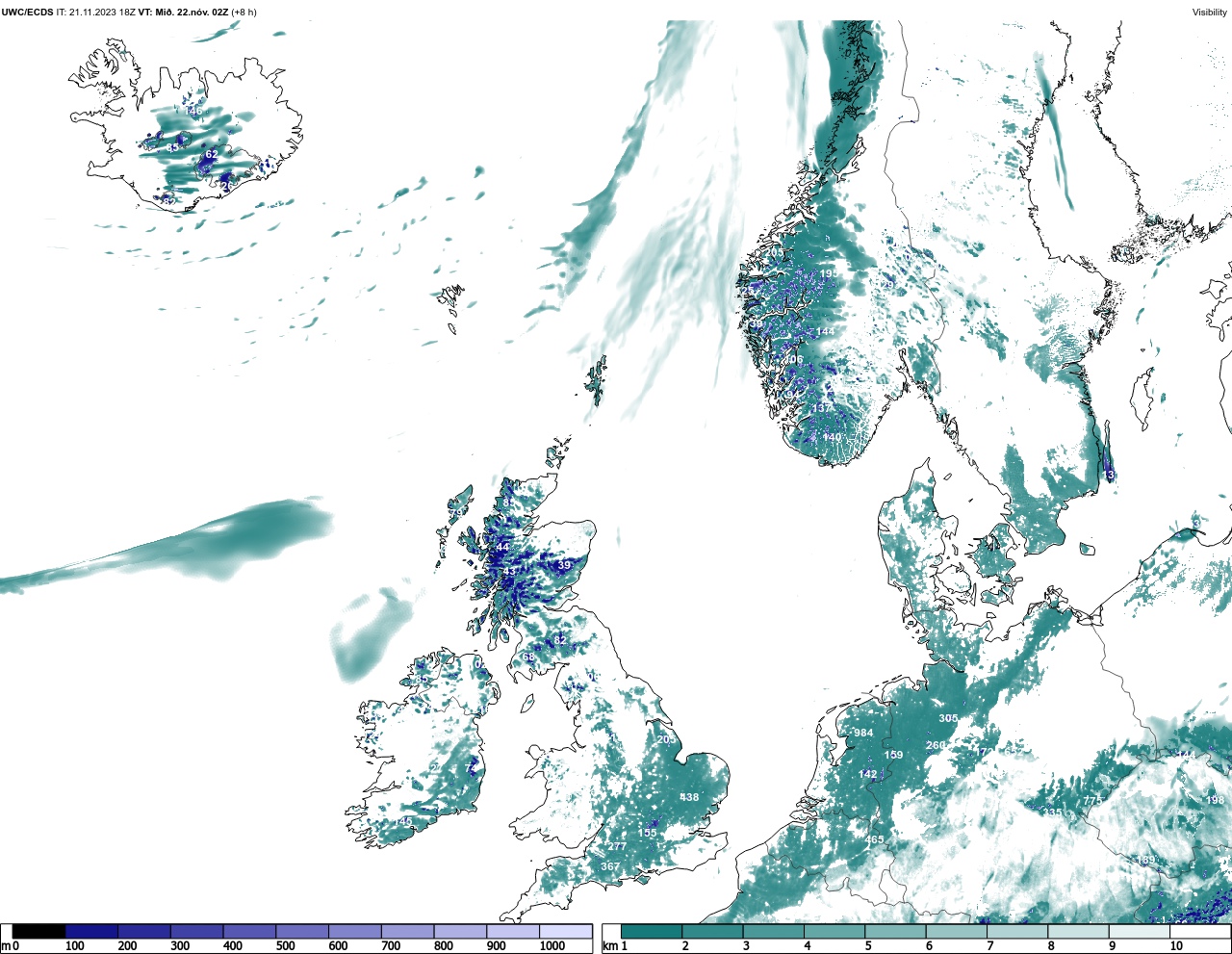Click the 700–800 m legend swatch
This screenshot has width=1232, height=954.
[x=407, y=931]
